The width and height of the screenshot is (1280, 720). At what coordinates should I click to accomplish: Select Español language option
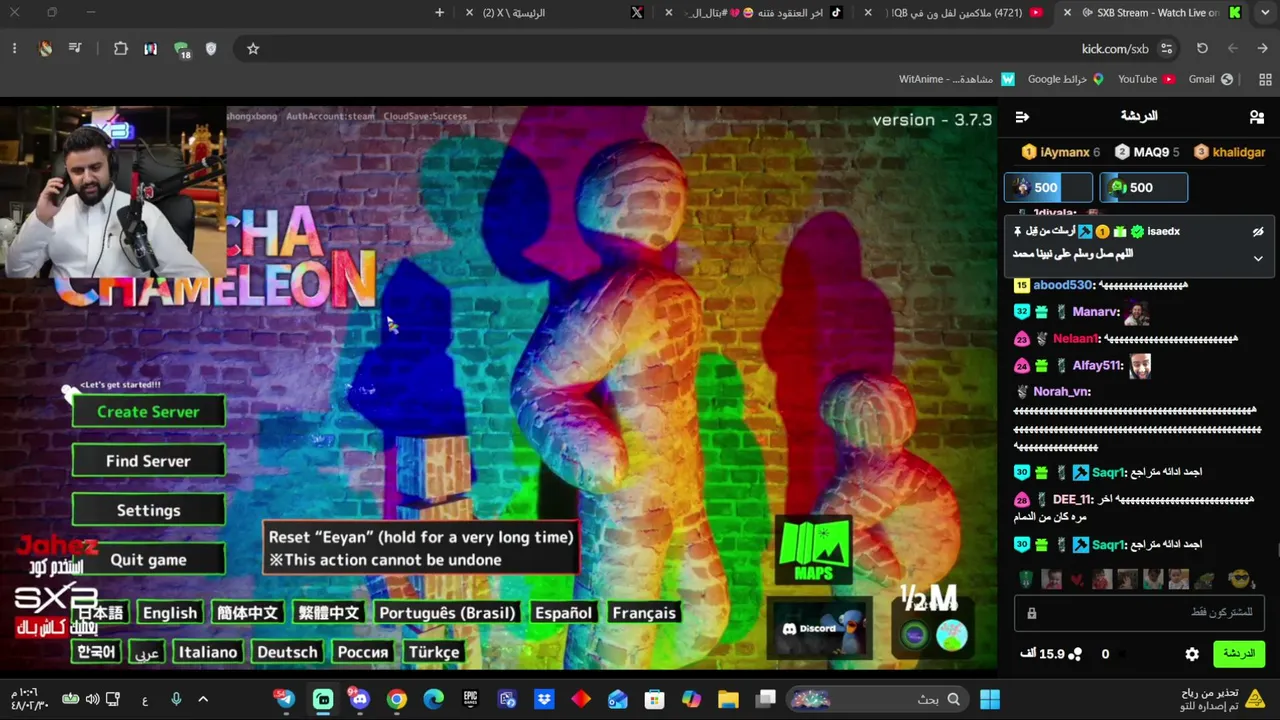tap(563, 613)
